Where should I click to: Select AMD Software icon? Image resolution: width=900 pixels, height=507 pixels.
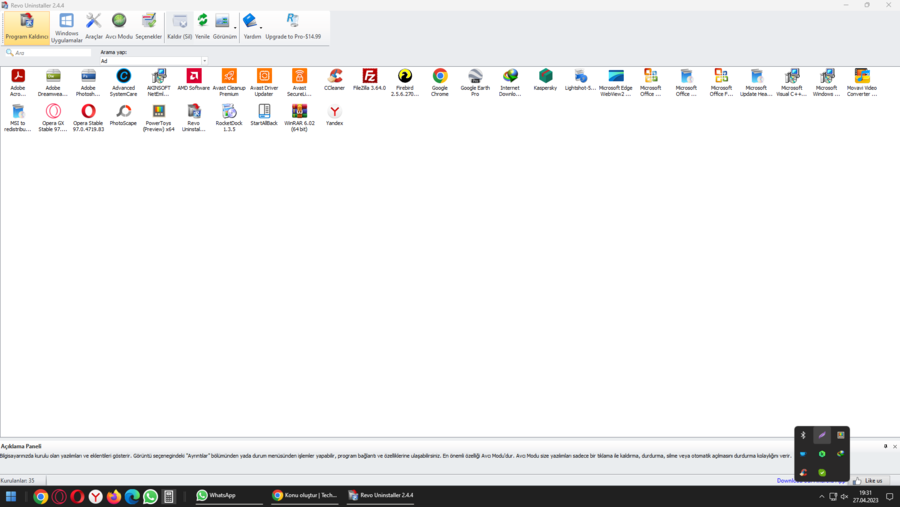coord(193,80)
